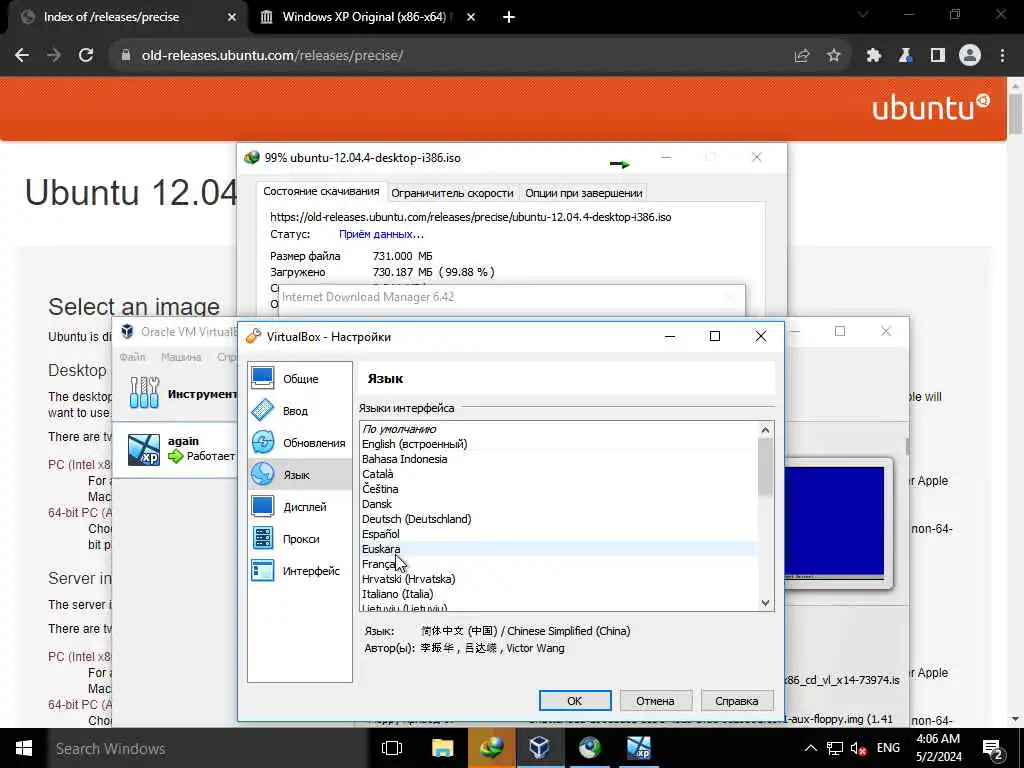Click the Chrome back arrow
Image resolution: width=1024 pixels, height=768 pixels.
[22, 56]
